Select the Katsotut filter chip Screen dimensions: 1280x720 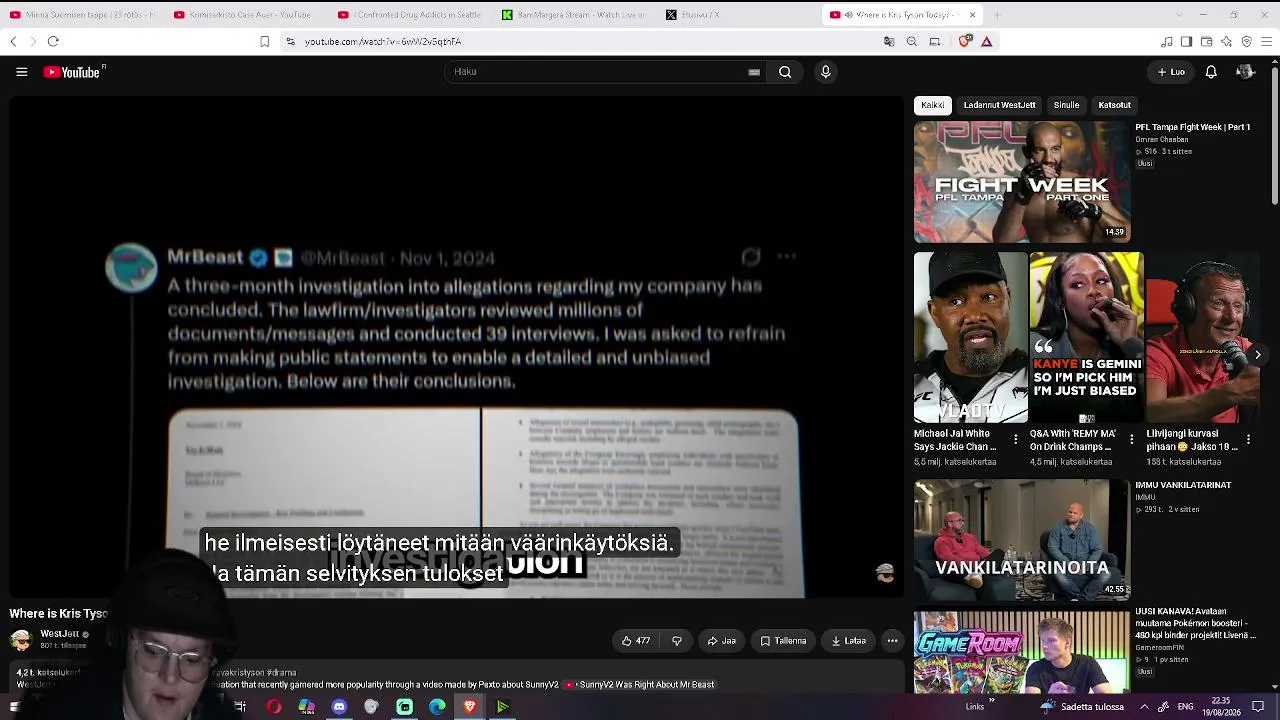(x=1114, y=105)
